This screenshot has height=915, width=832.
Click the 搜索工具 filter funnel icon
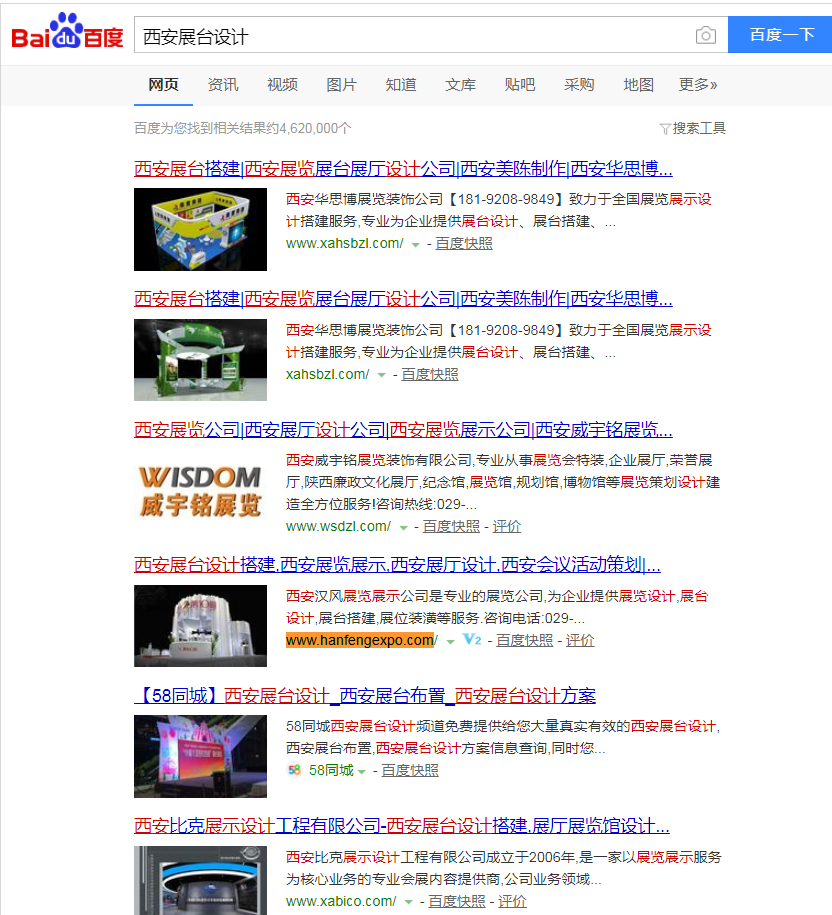click(x=664, y=129)
